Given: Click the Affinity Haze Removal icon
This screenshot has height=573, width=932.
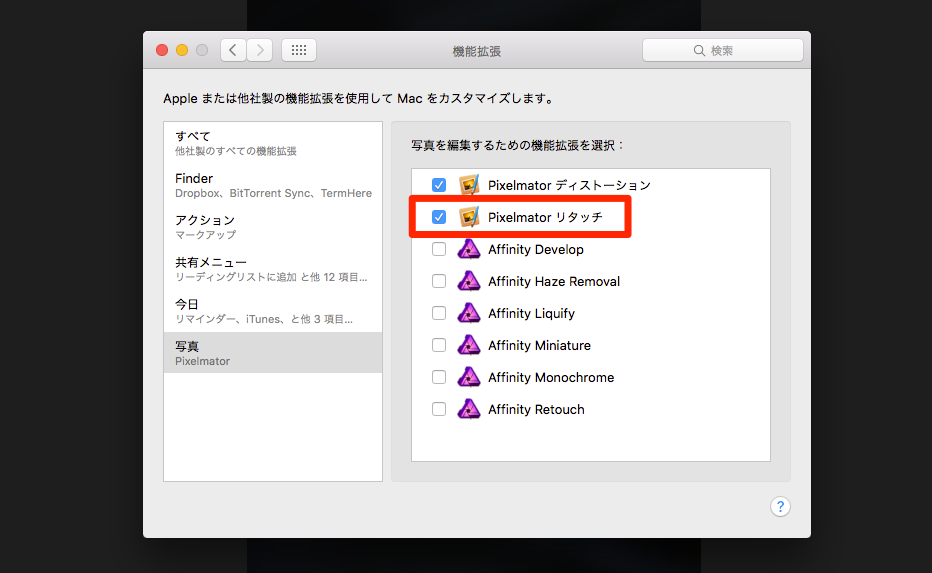Looking at the screenshot, I should (x=469, y=281).
